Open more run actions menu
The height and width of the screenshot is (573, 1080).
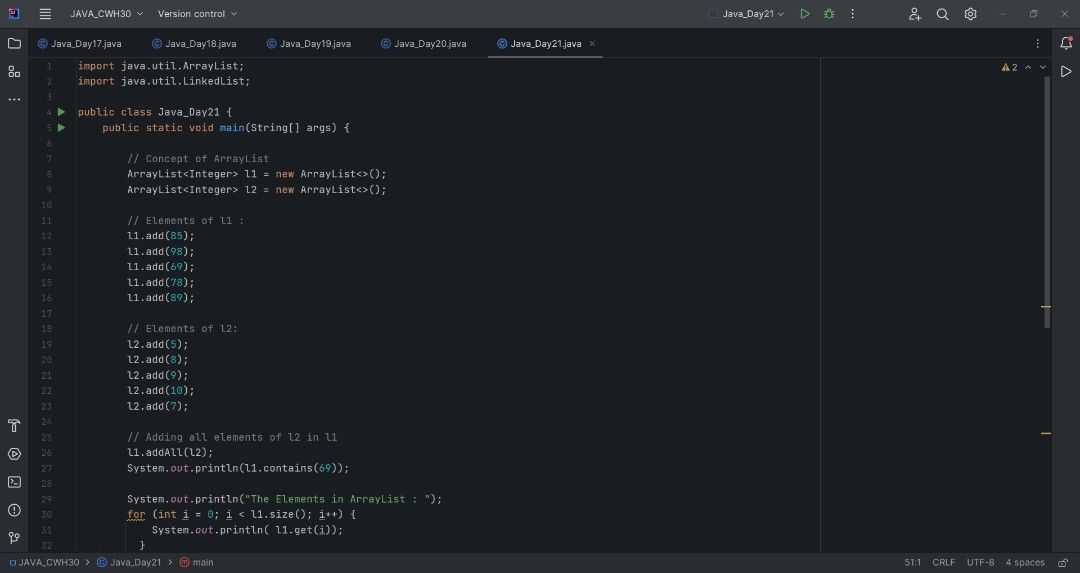[853, 14]
